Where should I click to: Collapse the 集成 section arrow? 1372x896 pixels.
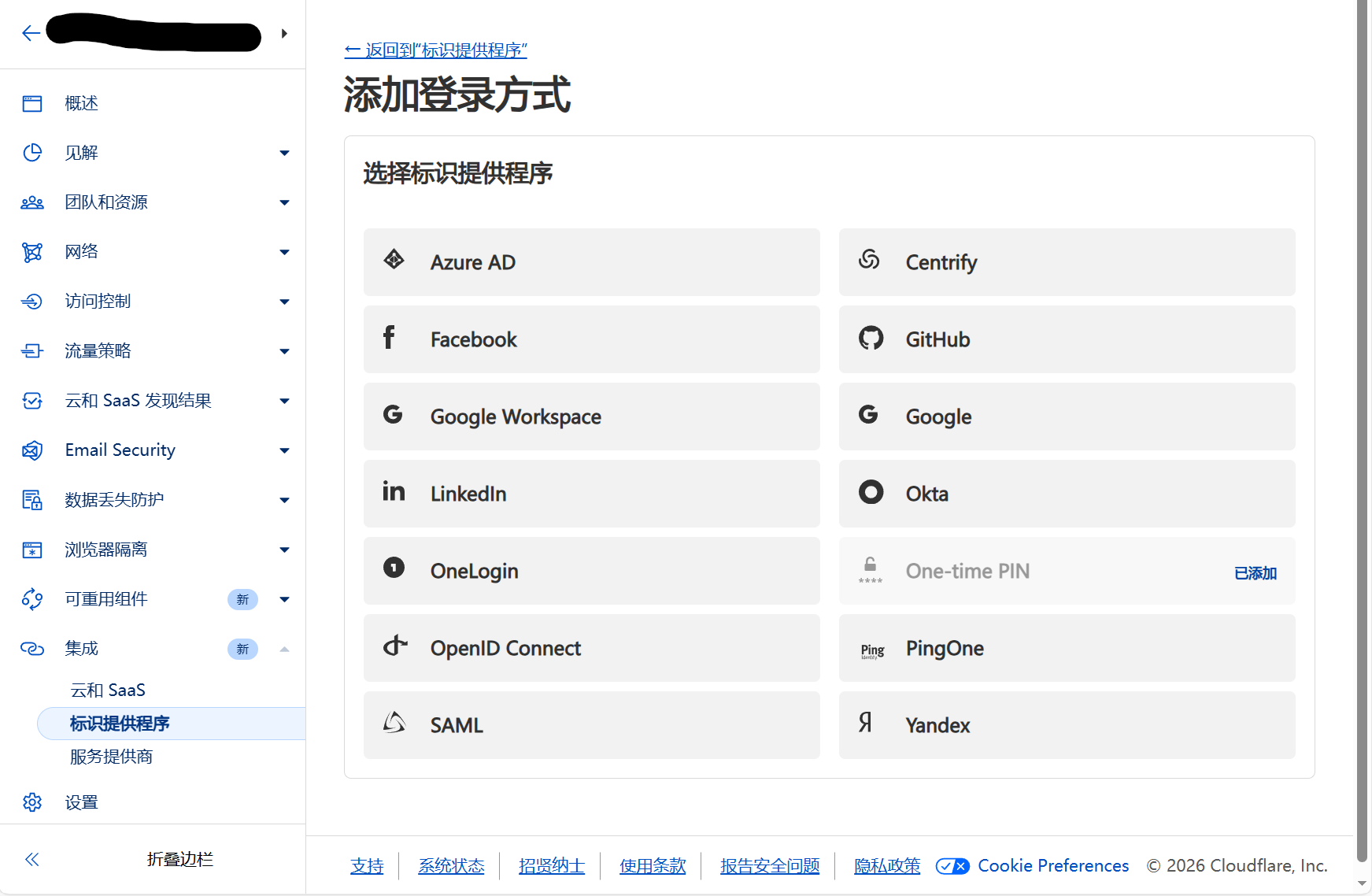pos(284,649)
